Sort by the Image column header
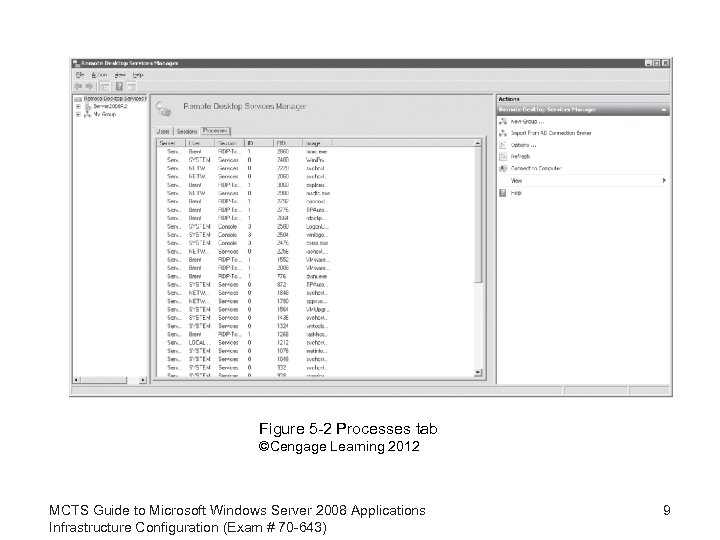The image size is (720, 540). pyautogui.click(x=317, y=143)
